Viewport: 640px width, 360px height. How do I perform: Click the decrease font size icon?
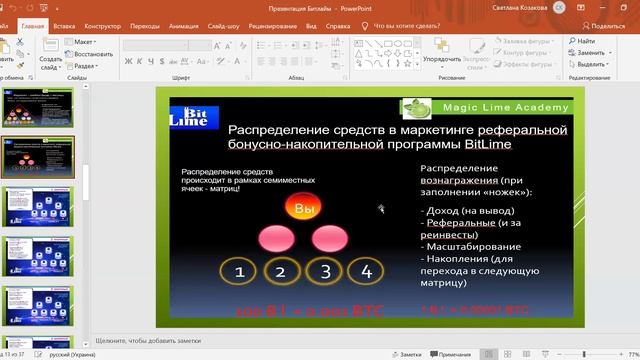[x=228, y=46]
